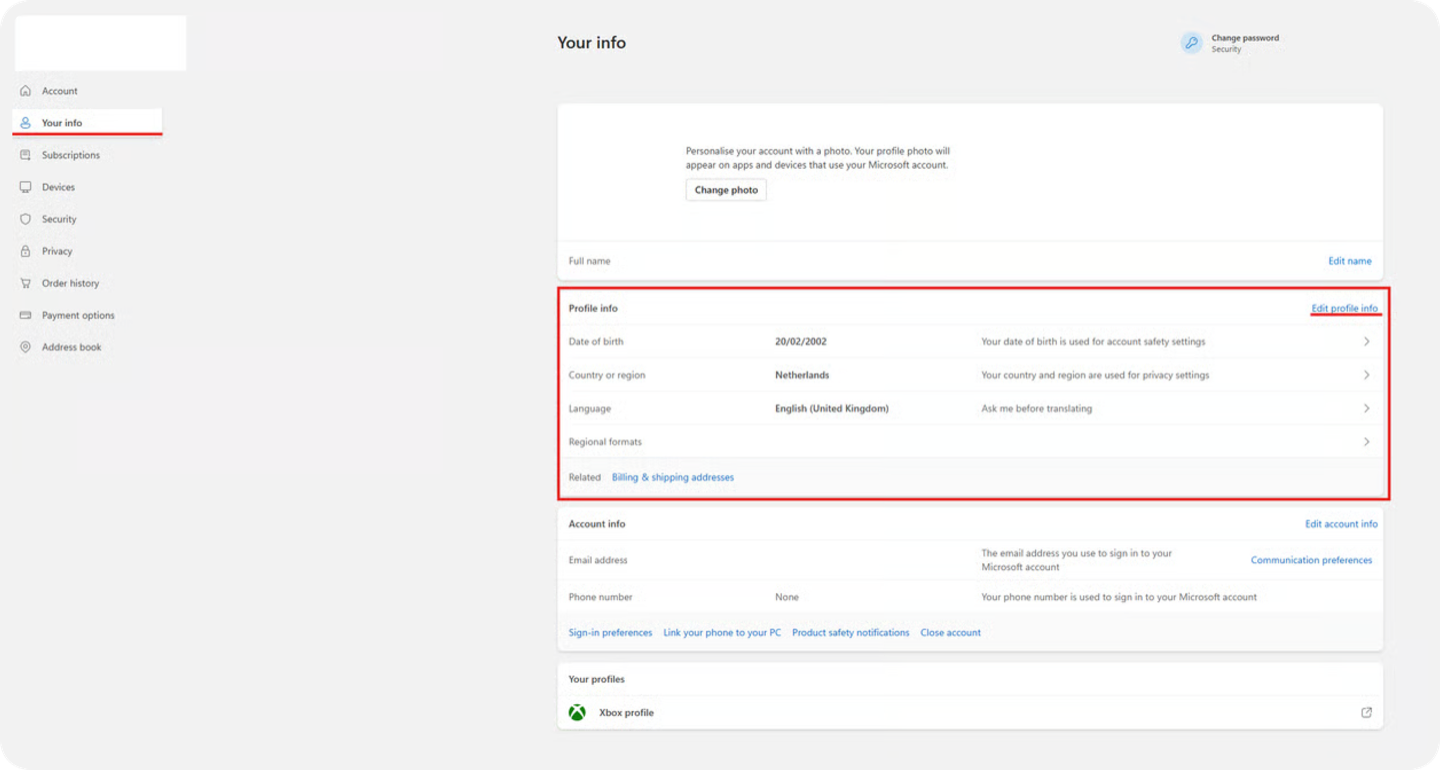This screenshot has width=1440, height=770.
Task: Expand the Country or region row chevron
Action: [1366, 375]
